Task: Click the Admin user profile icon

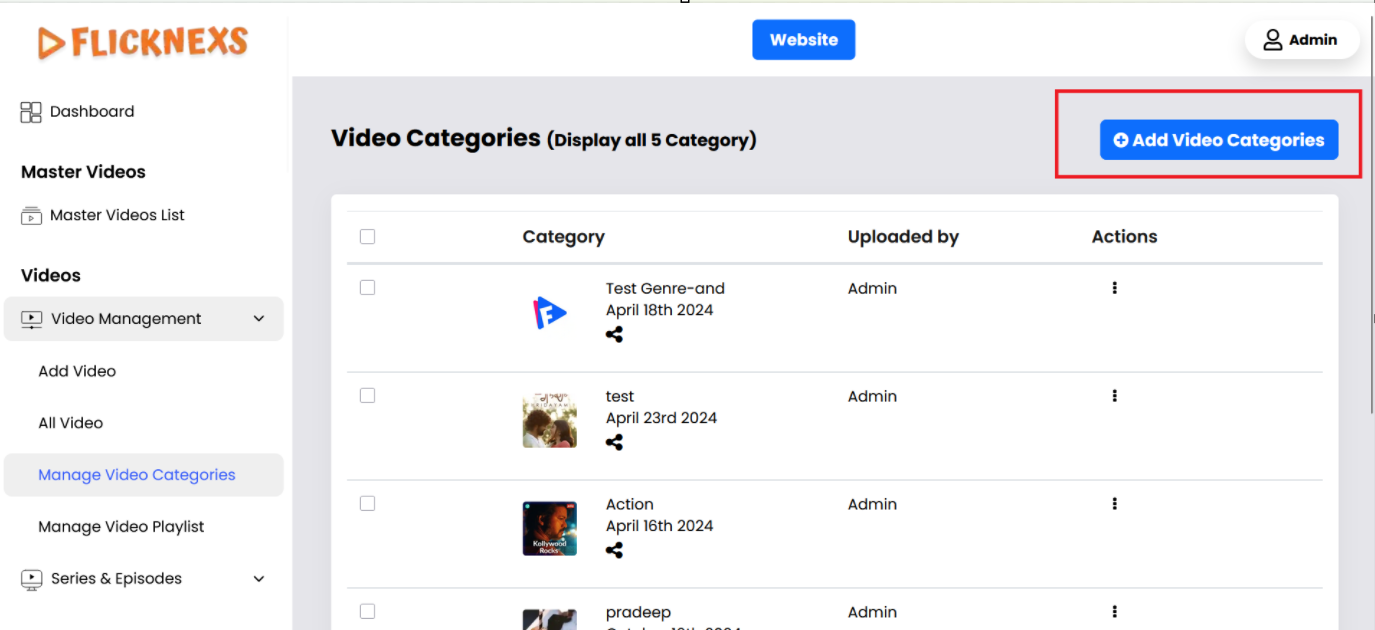Action: pos(1272,40)
